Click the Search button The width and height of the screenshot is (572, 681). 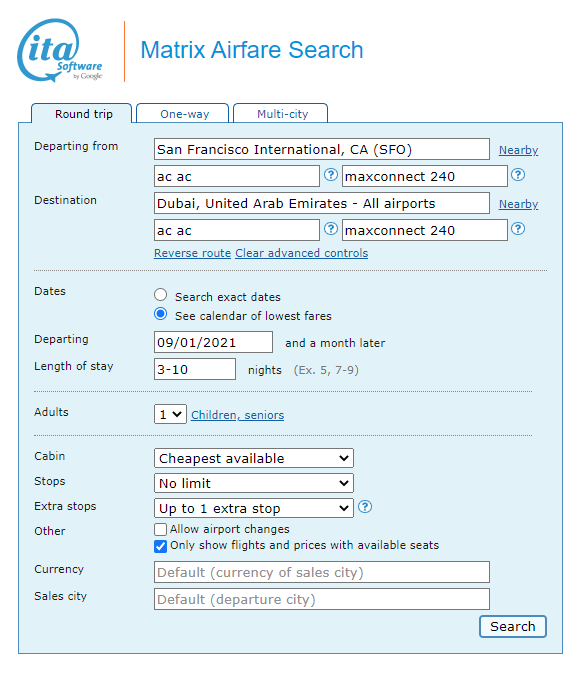512,626
